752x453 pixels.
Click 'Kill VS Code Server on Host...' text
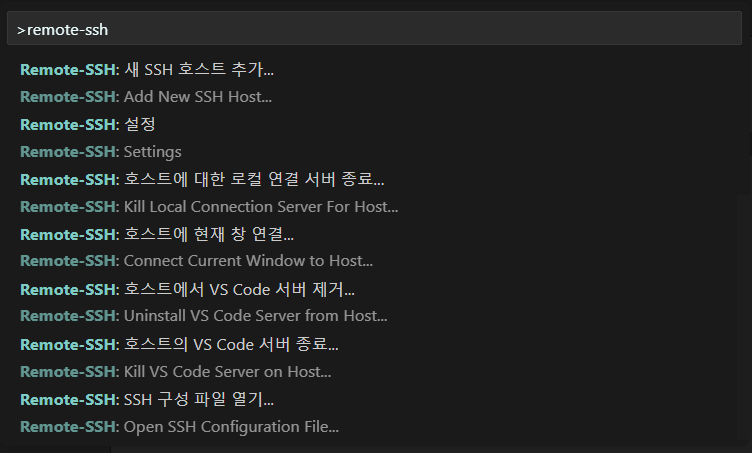(x=227, y=372)
